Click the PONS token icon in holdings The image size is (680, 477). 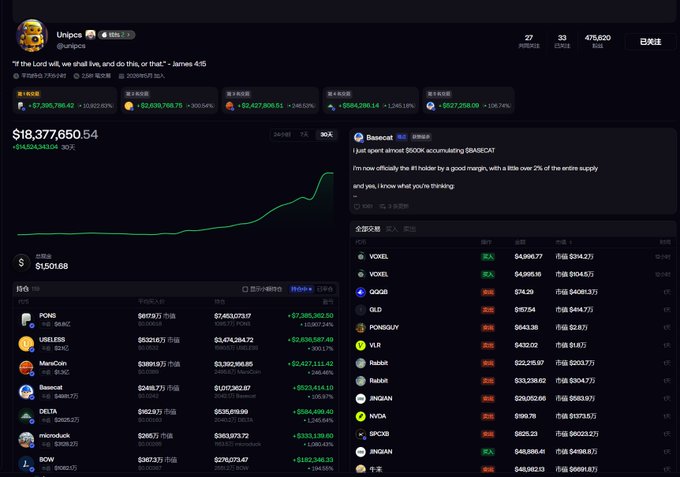coord(26,320)
